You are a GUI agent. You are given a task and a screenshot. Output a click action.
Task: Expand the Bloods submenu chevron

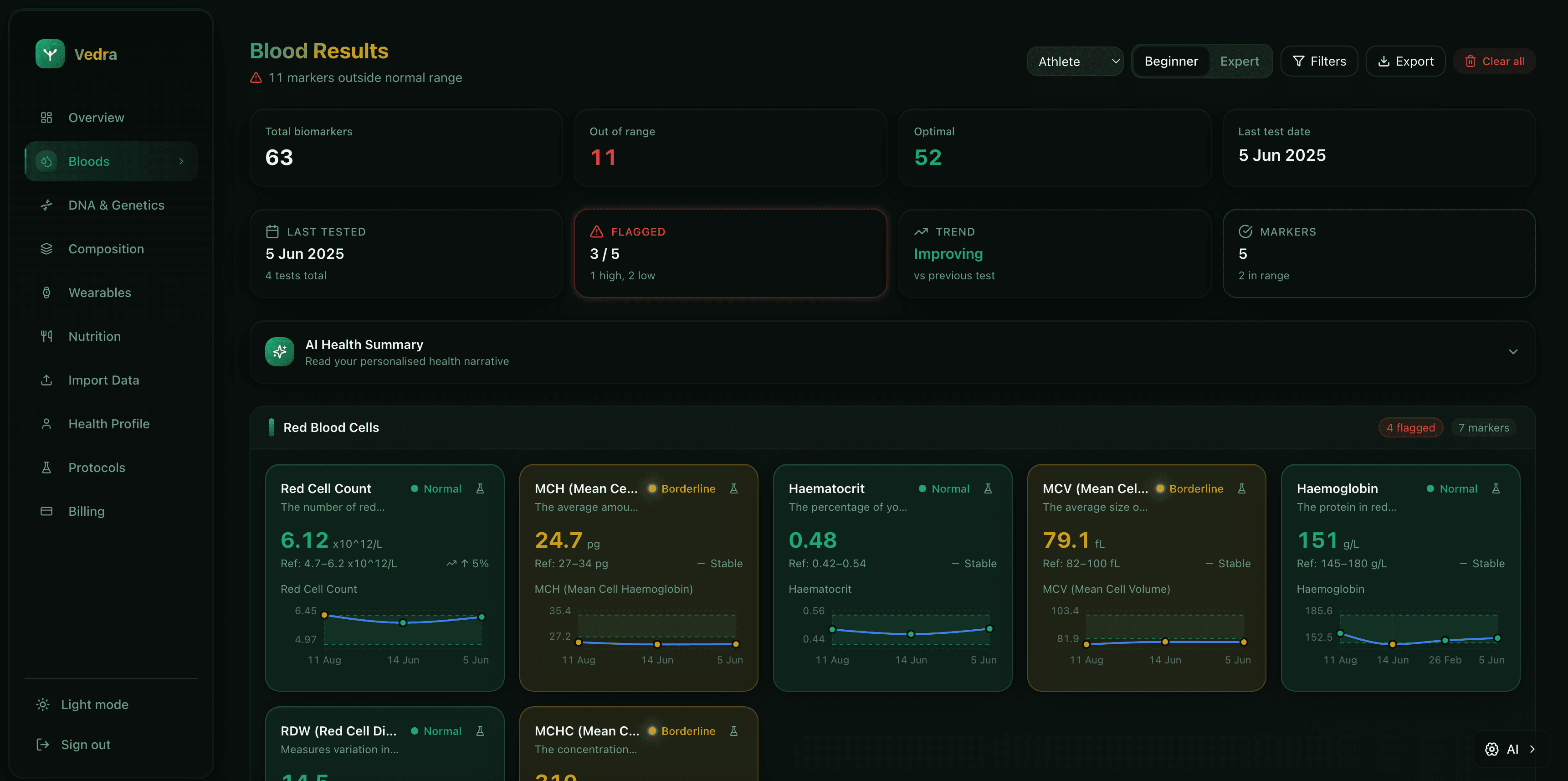181,161
